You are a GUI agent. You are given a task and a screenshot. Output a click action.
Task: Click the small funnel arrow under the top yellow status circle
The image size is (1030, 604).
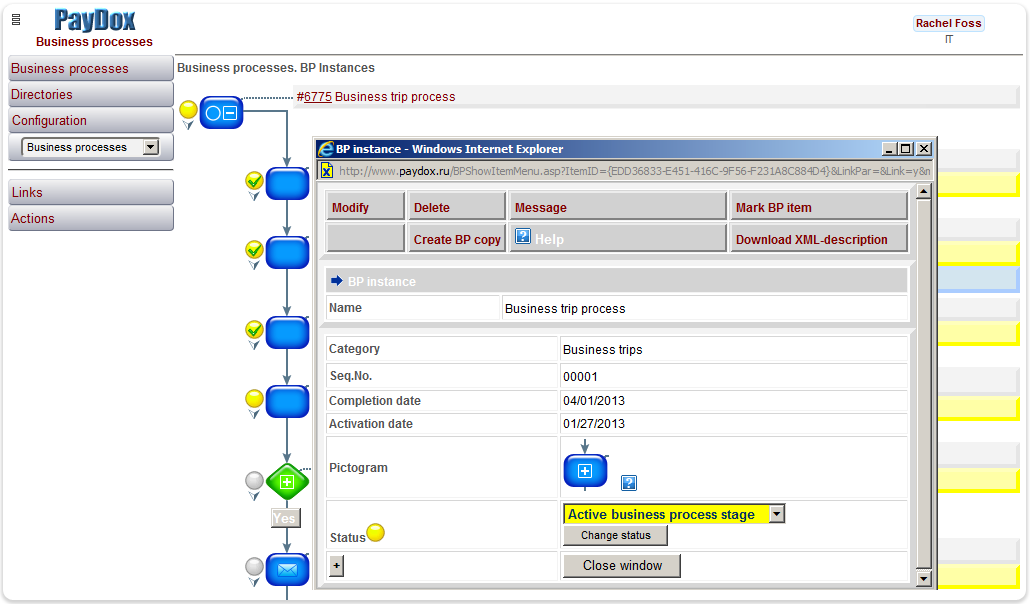[x=189, y=125]
